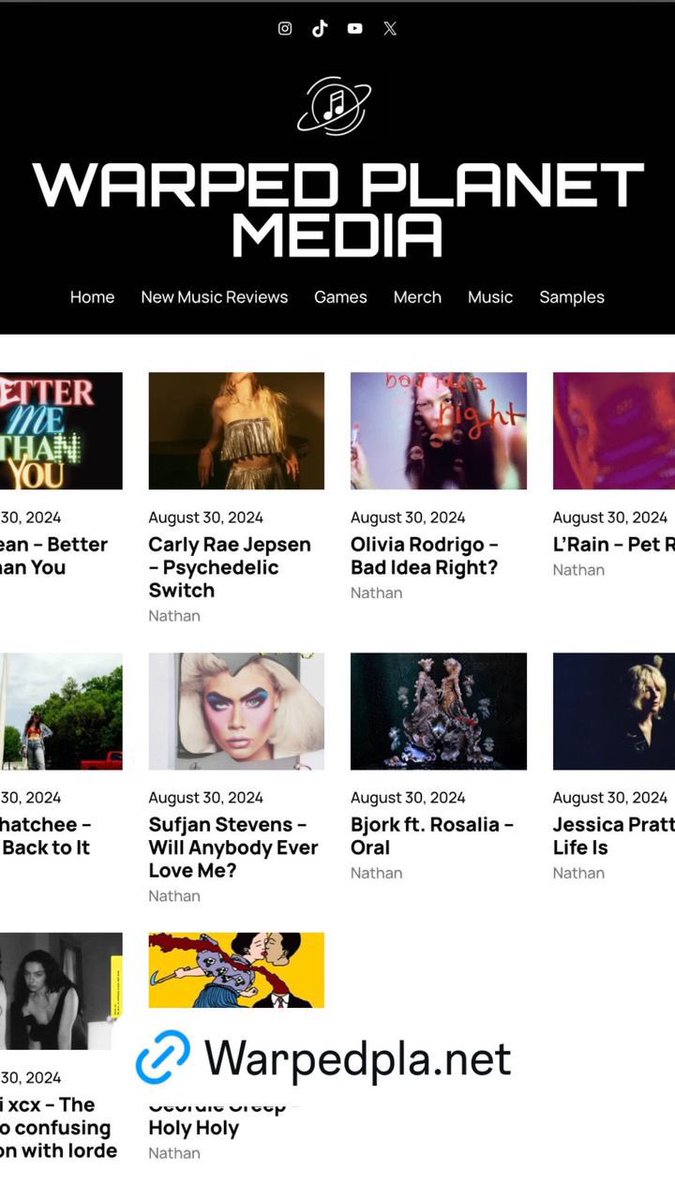Click author Nathan under Bjork ft. Rosalia post
The height and width of the screenshot is (1200, 675).
coord(376,873)
